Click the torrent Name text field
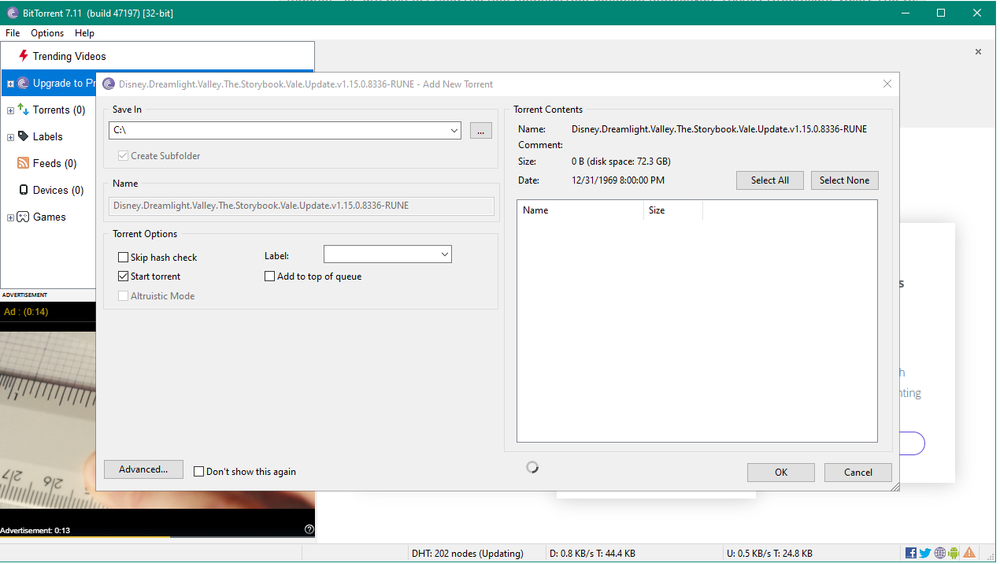The image size is (1000, 564). [302, 205]
